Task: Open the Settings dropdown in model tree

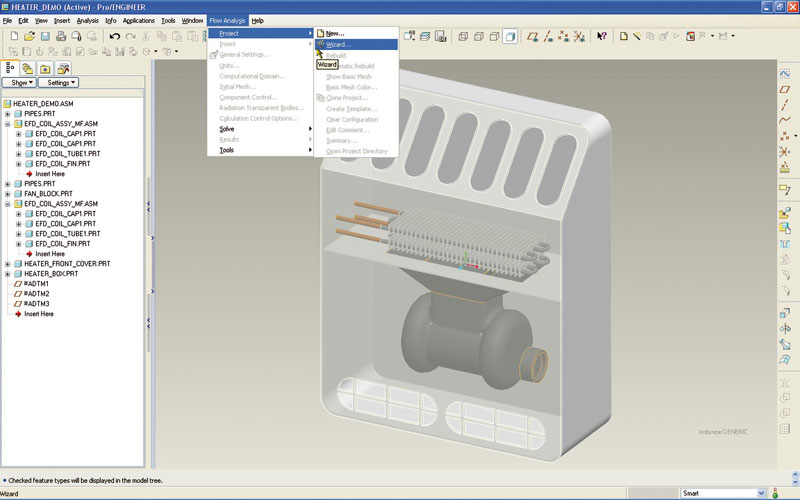Action: tap(58, 82)
